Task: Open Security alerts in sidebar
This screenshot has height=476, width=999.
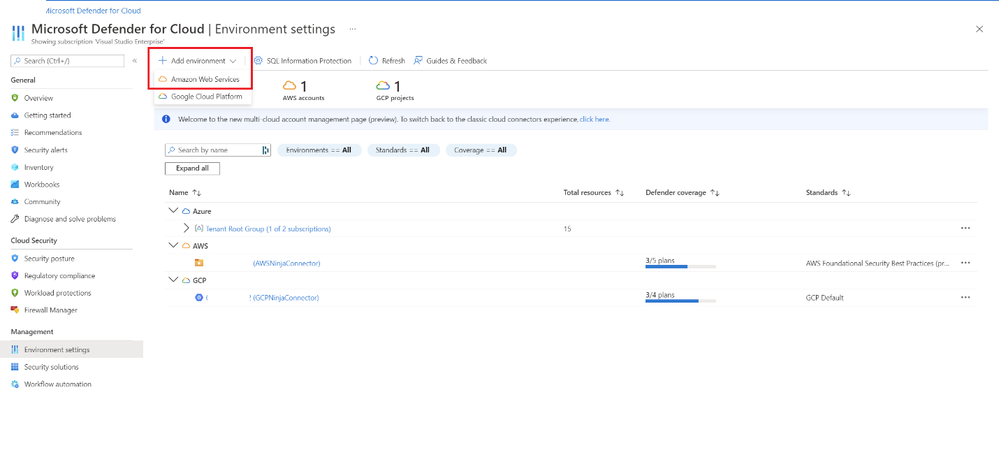Action: pos(46,150)
